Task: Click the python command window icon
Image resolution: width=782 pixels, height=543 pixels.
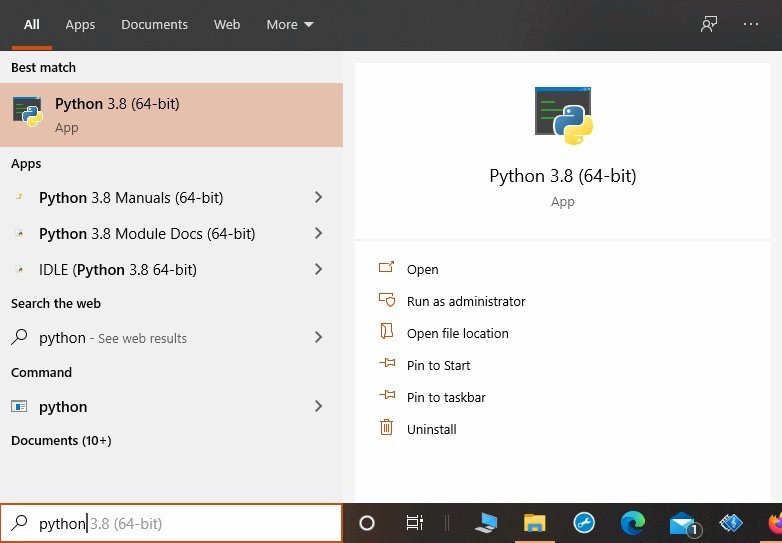Action: click(x=19, y=406)
